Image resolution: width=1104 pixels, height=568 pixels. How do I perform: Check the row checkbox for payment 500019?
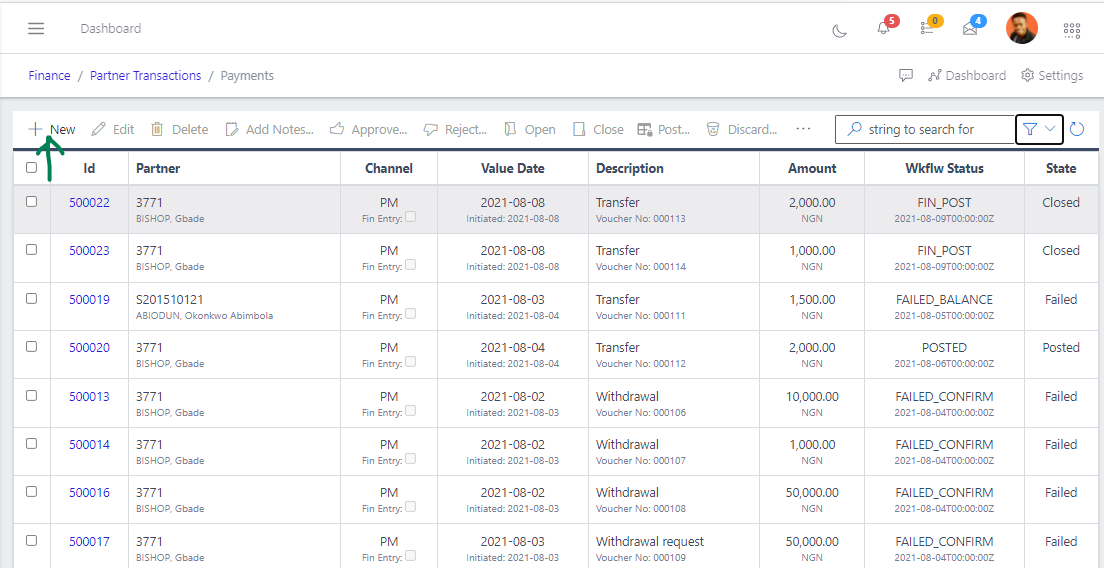point(31,299)
